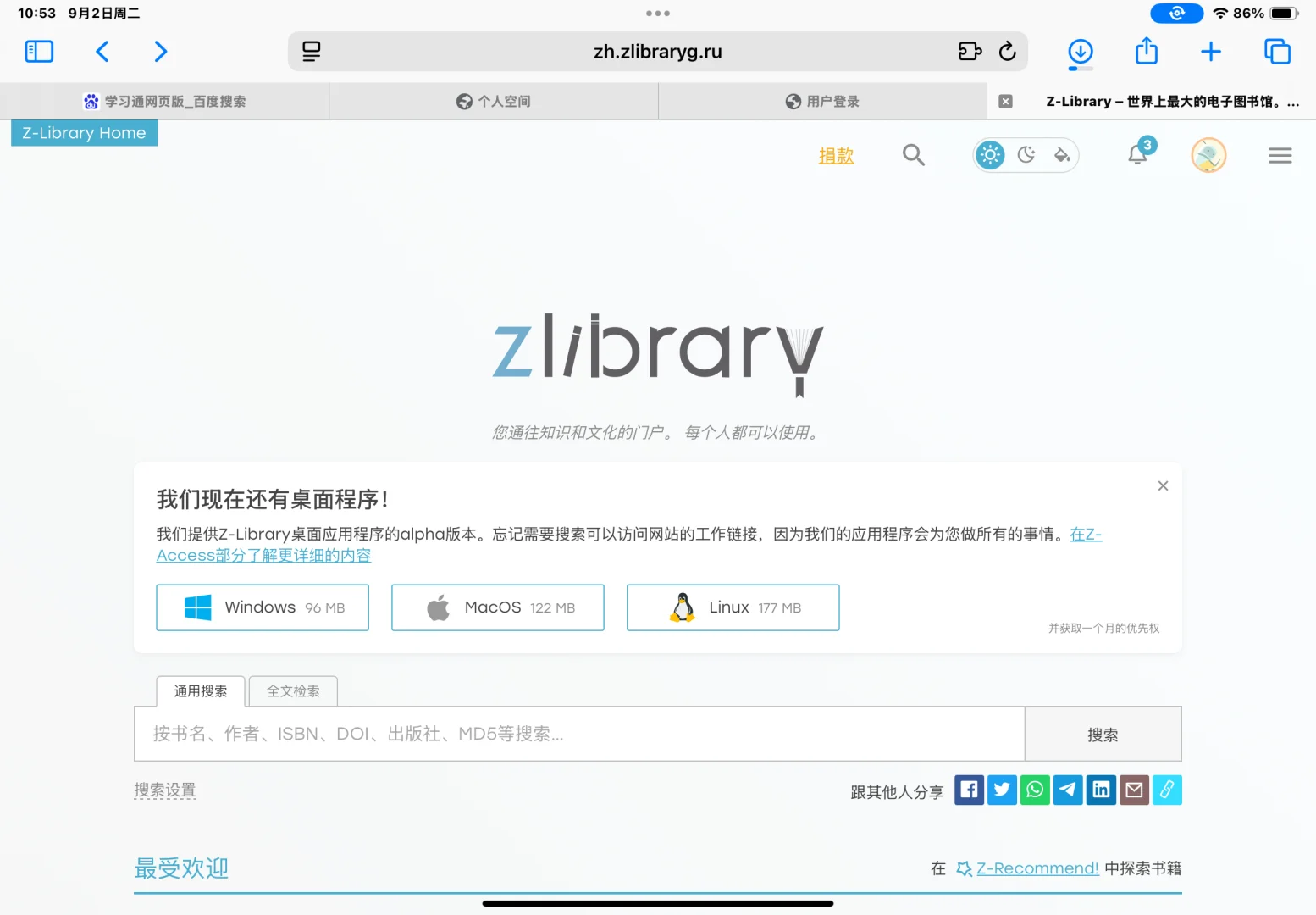This screenshot has height=915, width=1316.
Task: Share via Twitter
Action: click(1002, 790)
